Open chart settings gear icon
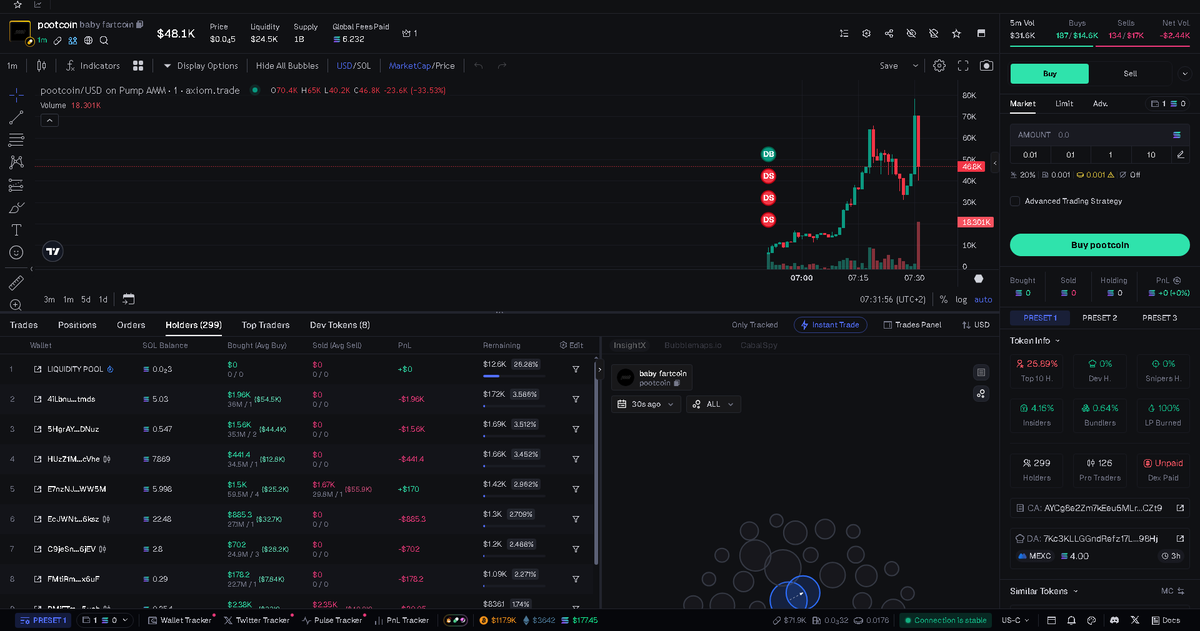 [939, 66]
